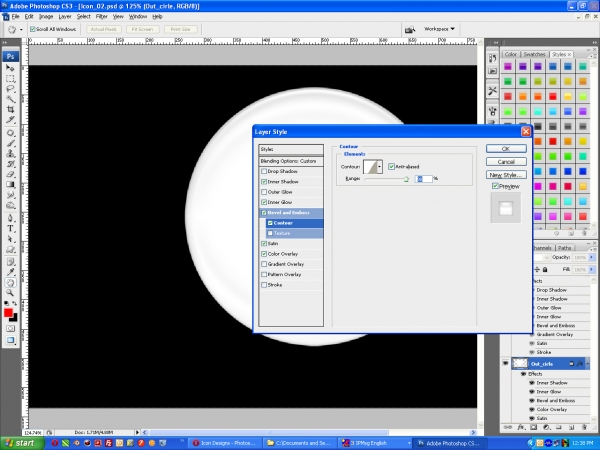Select the Move tool
Image resolution: width=600 pixels, height=450 pixels.
pyautogui.click(x=10, y=68)
